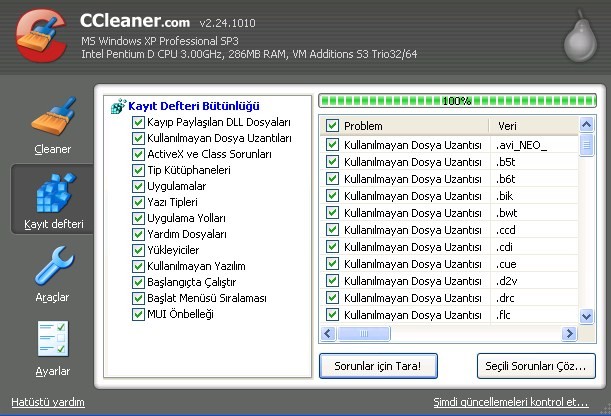Toggle the select-all checkbox in Problem header
Screen dimensions: 611x416
tap(332, 126)
